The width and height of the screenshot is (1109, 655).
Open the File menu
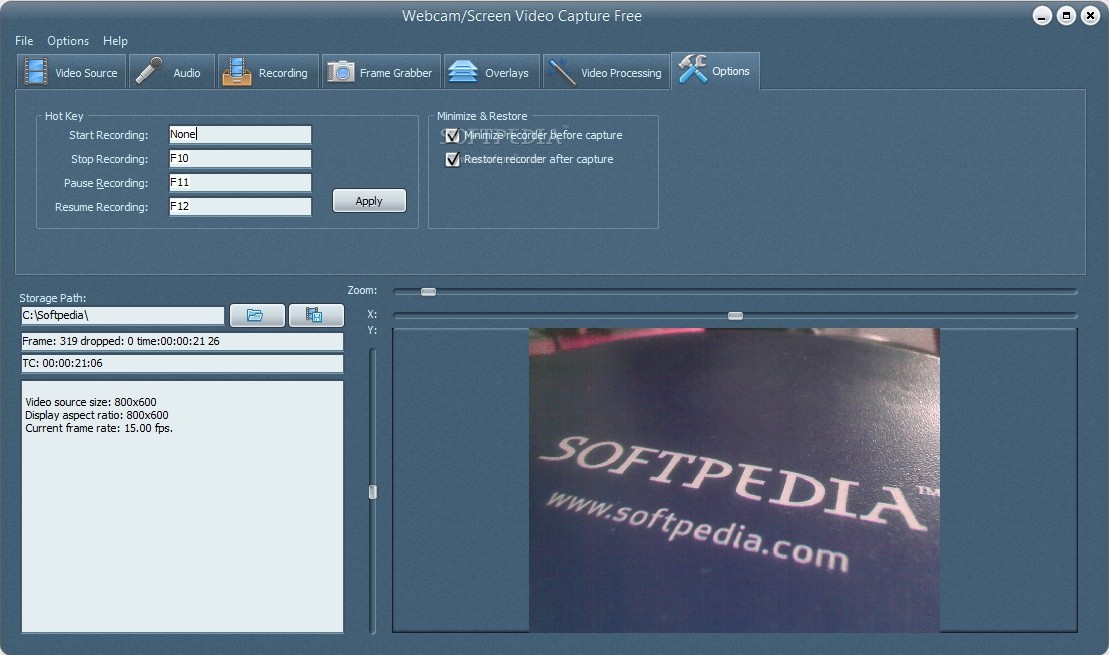24,41
